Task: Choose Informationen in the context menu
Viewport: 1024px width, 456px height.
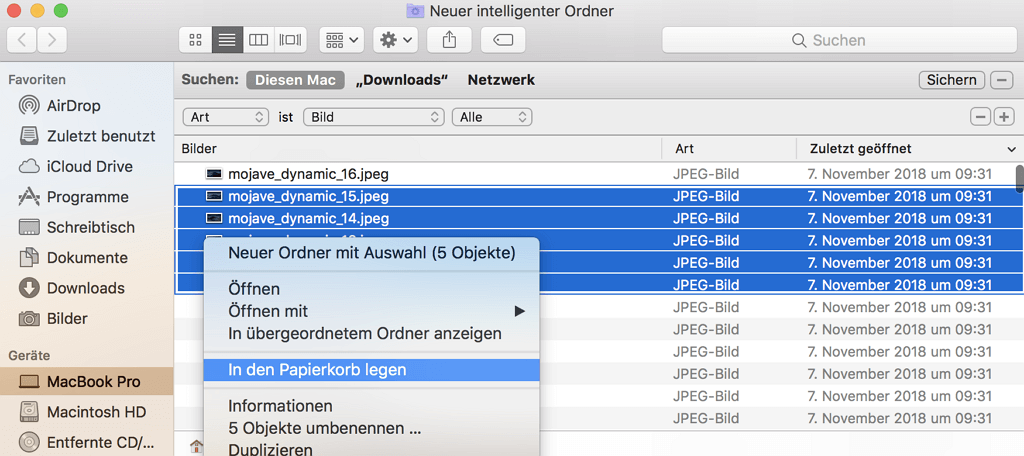Action: [372, 406]
